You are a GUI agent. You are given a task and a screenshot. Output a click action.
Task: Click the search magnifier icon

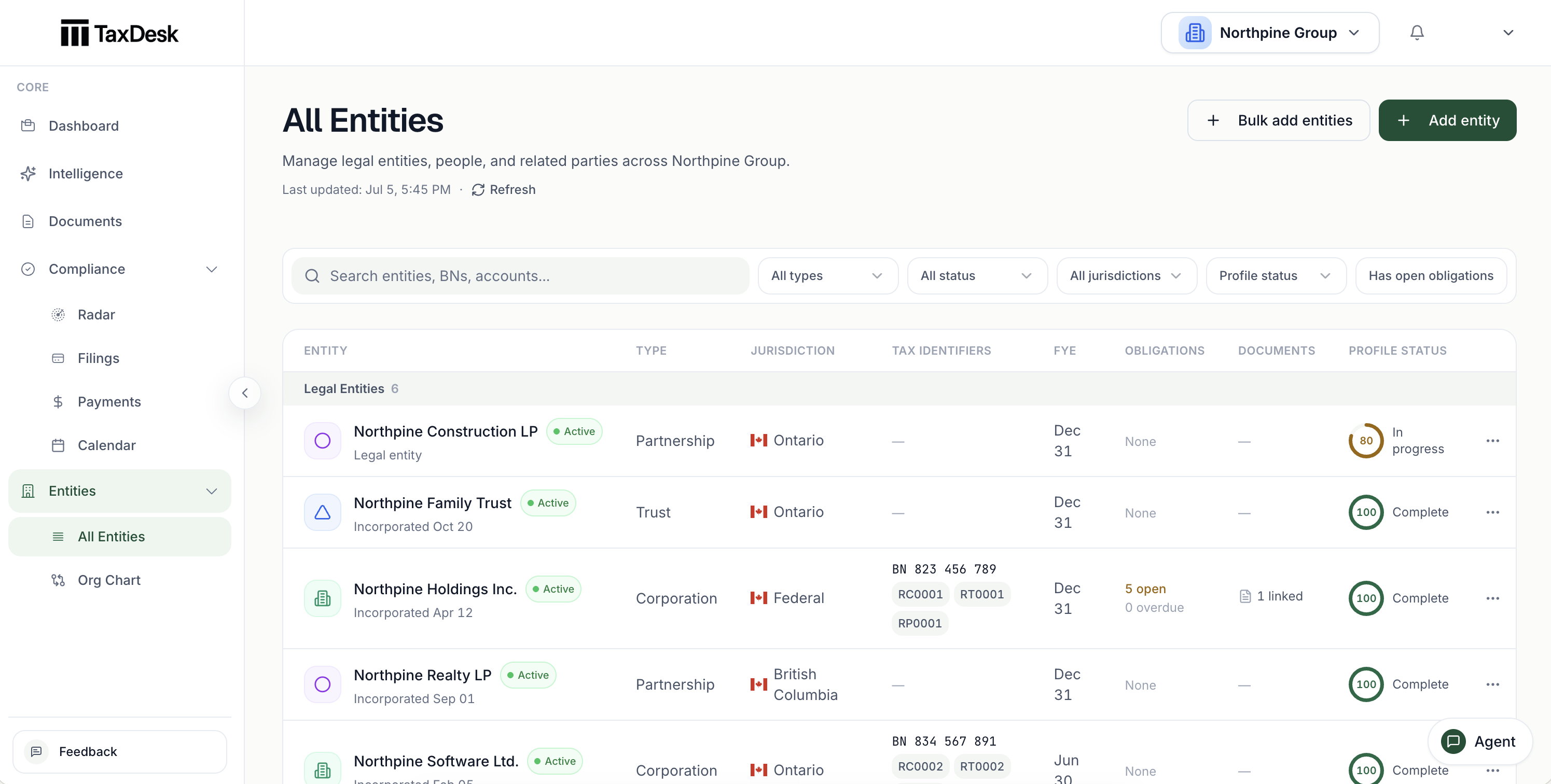[x=312, y=275]
